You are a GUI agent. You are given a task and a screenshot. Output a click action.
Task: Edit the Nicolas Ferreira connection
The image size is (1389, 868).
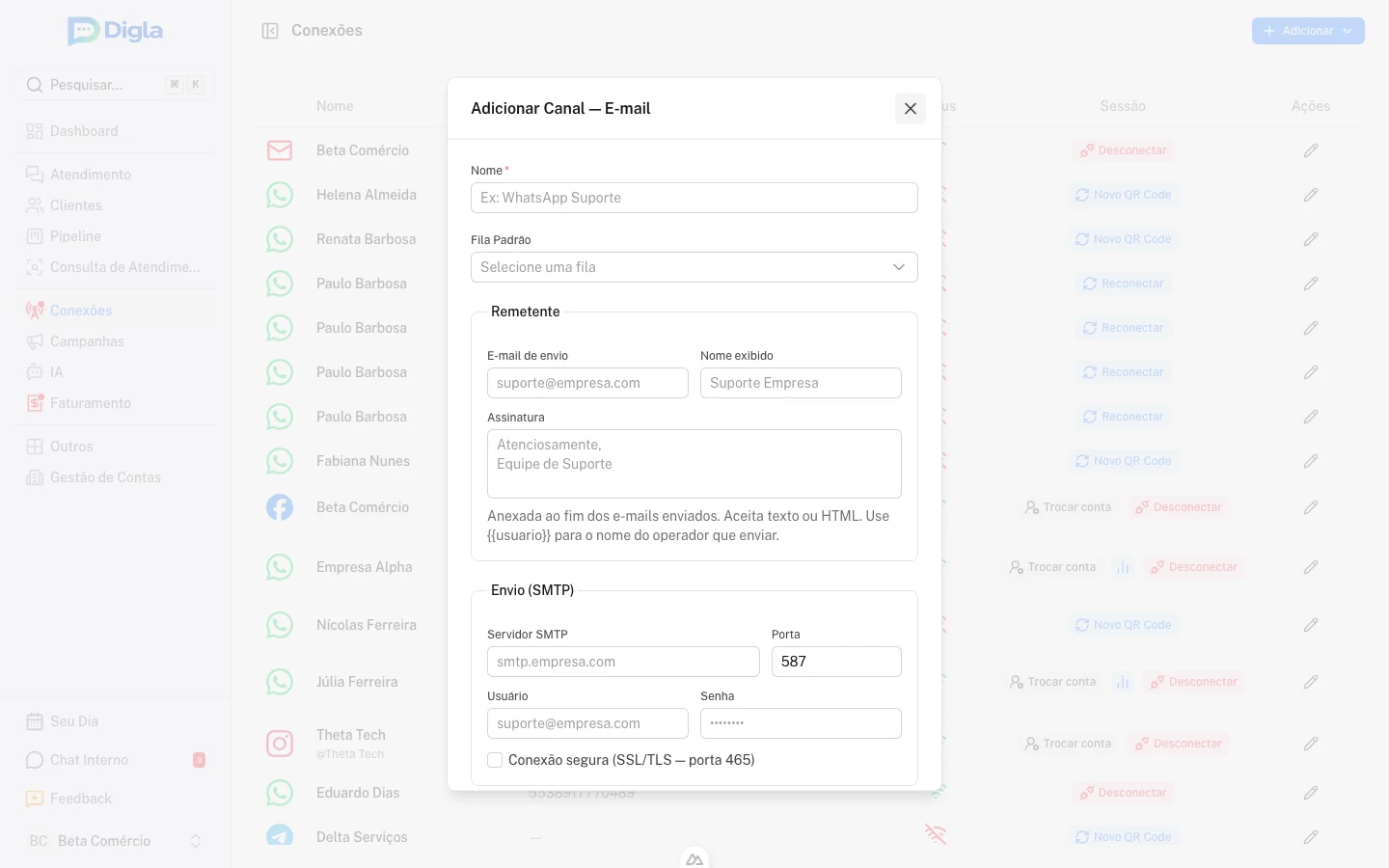point(1311,625)
